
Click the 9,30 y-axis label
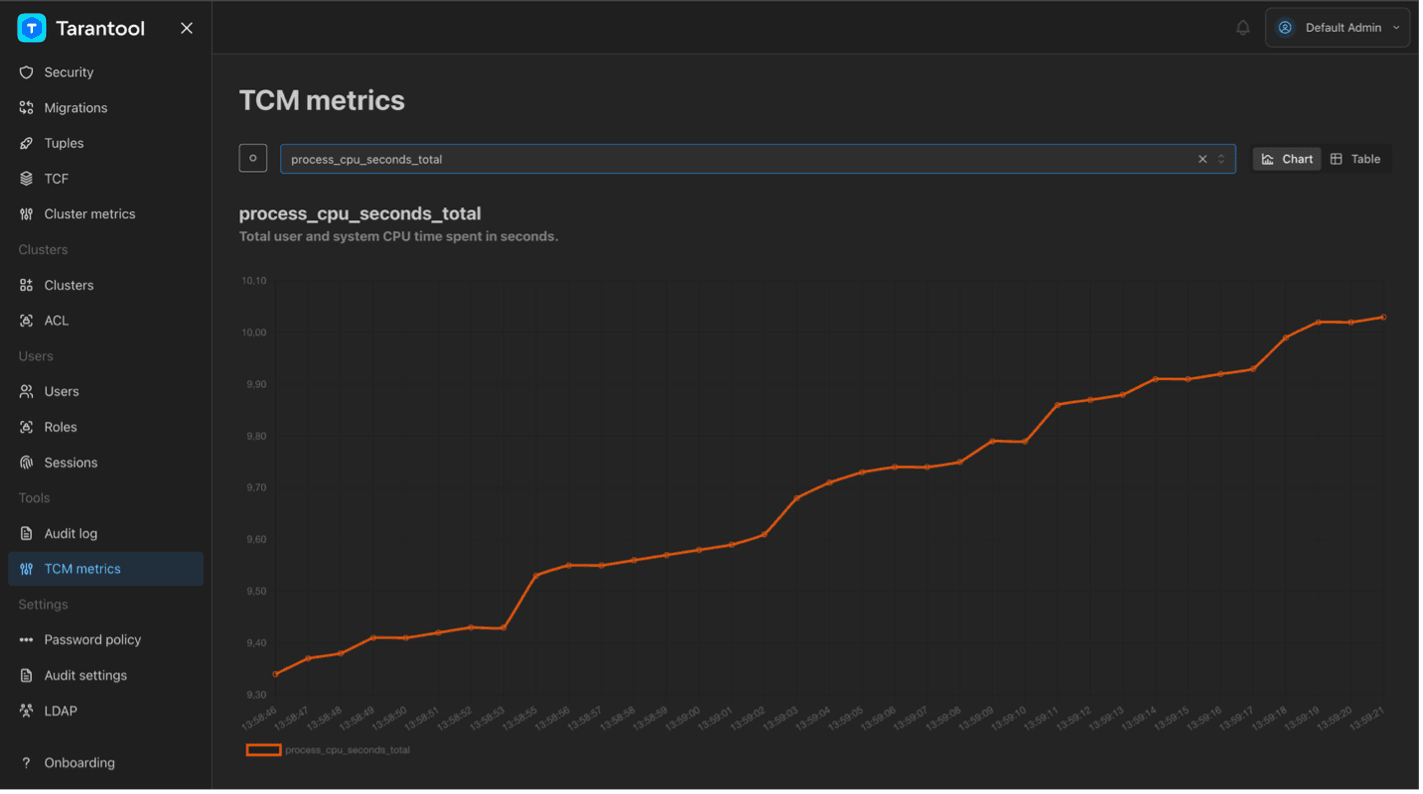click(x=257, y=696)
